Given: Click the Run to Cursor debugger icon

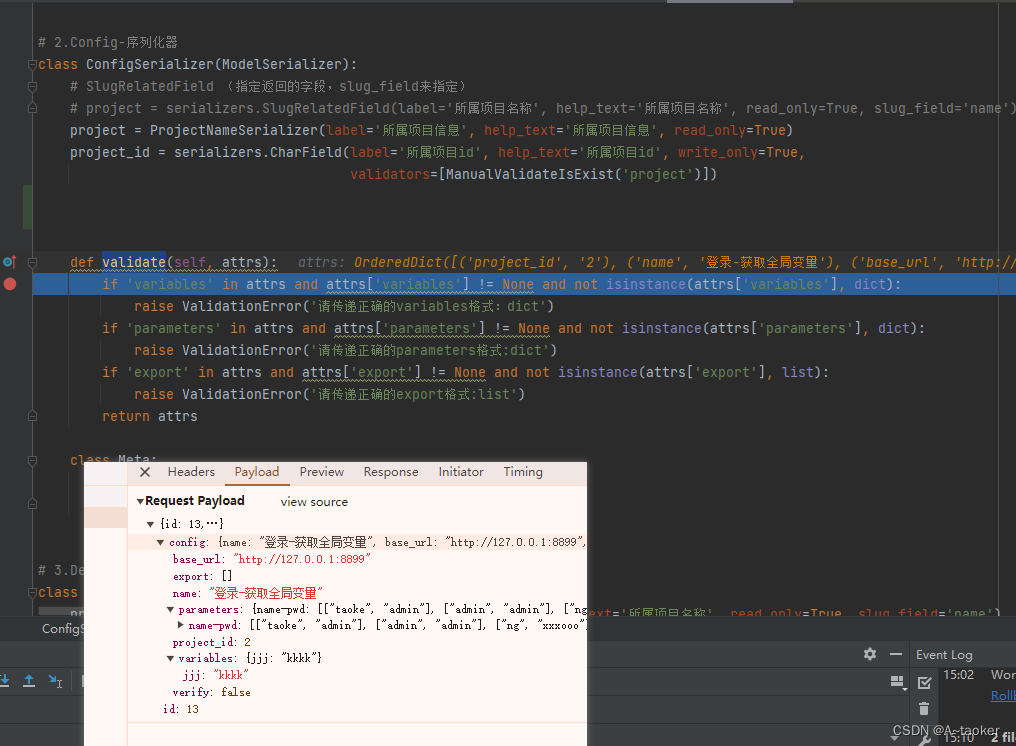Looking at the screenshot, I should pos(56,681).
